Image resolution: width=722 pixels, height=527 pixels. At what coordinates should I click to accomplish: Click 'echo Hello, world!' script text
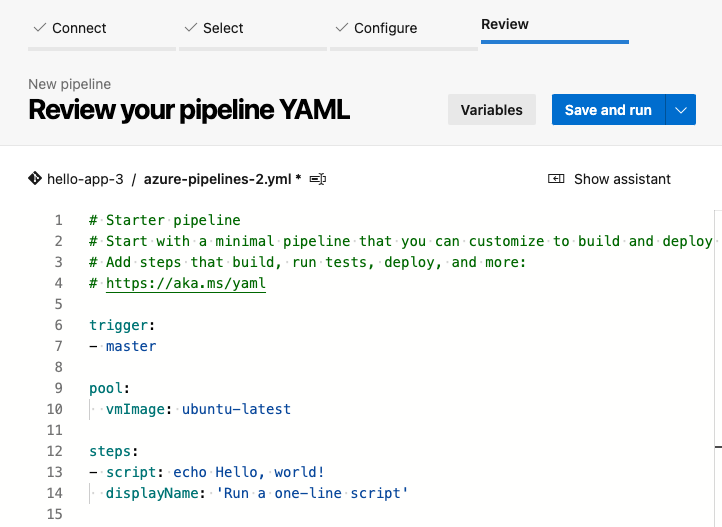(x=249, y=472)
